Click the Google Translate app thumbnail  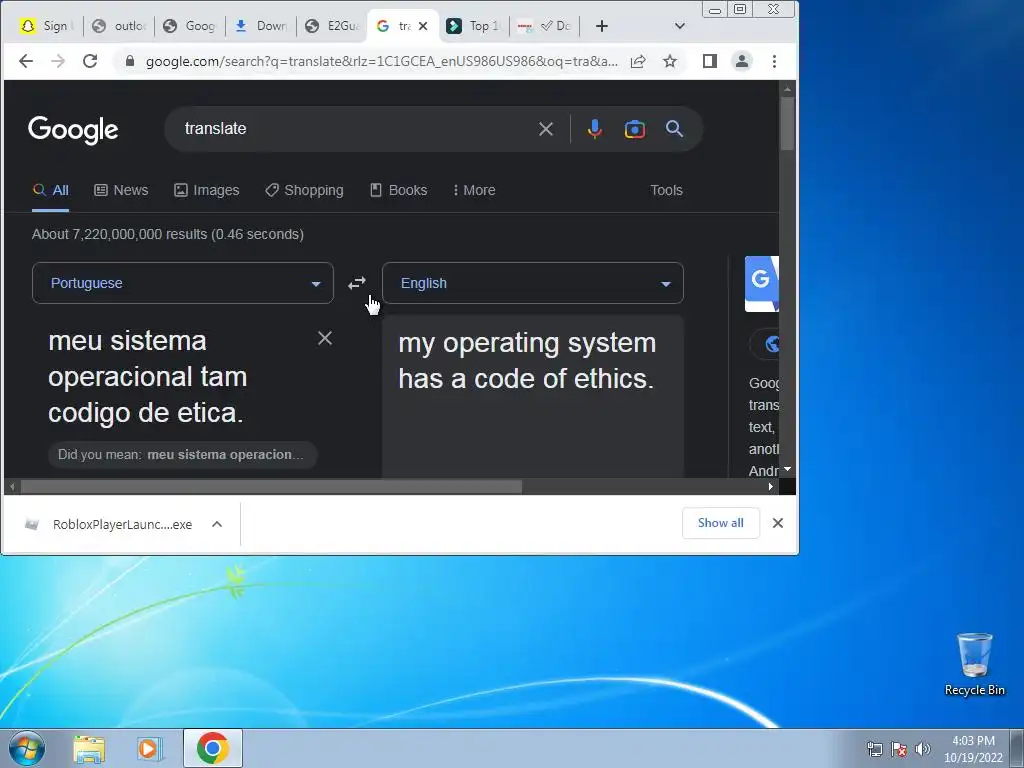tap(761, 284)
